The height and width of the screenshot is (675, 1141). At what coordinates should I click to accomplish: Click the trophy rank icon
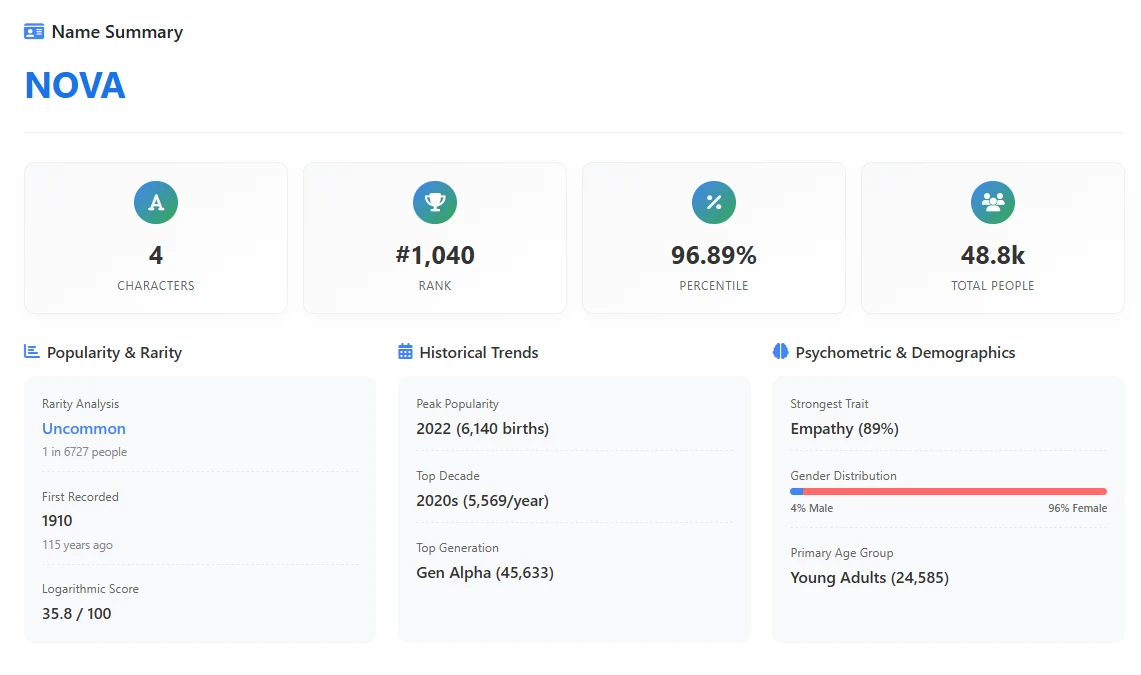pyautogui.click(x=435, y=203)
